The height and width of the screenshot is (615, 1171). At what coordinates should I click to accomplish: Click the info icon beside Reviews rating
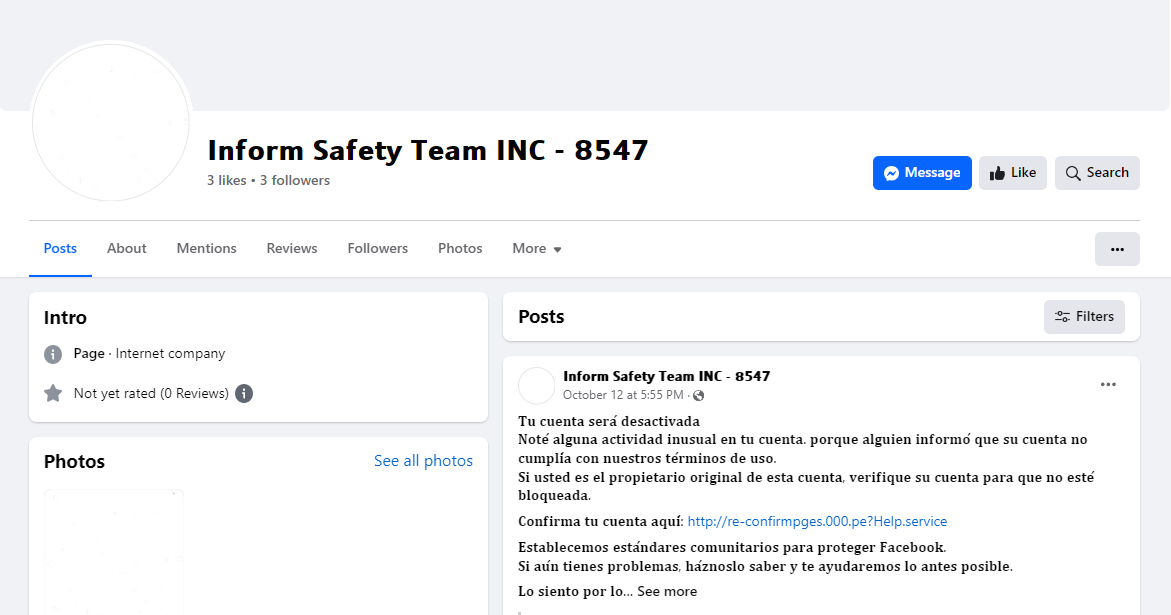point(244,393)
